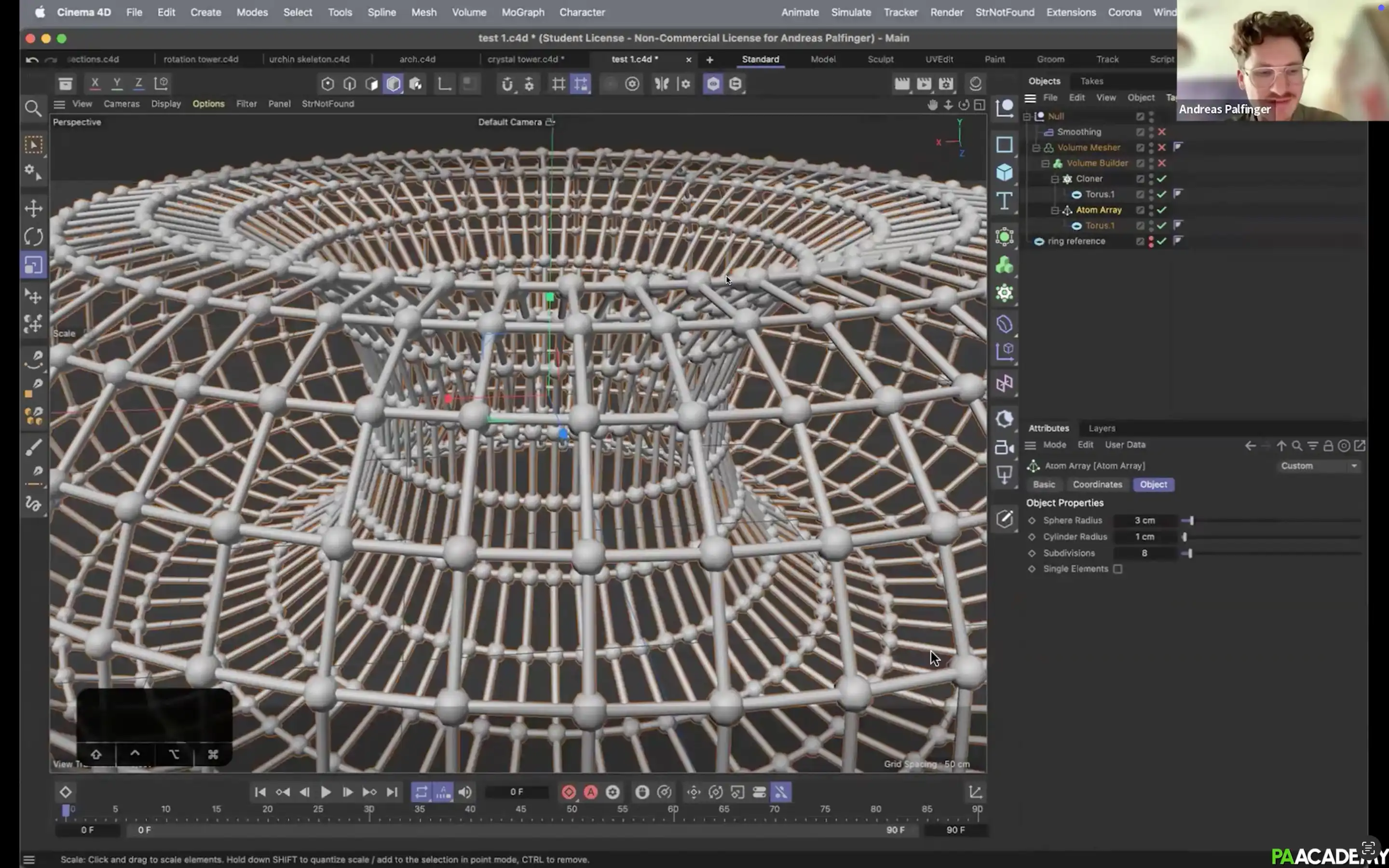This screenshot has height=868, width=1389.
Task: Click the Subdivisions slider
Action: coord(1271,554)
